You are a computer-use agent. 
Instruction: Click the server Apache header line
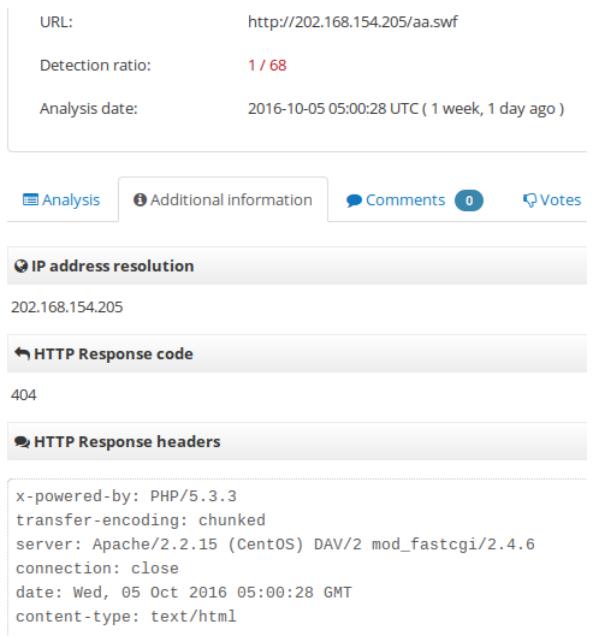[x=275, y=544]
